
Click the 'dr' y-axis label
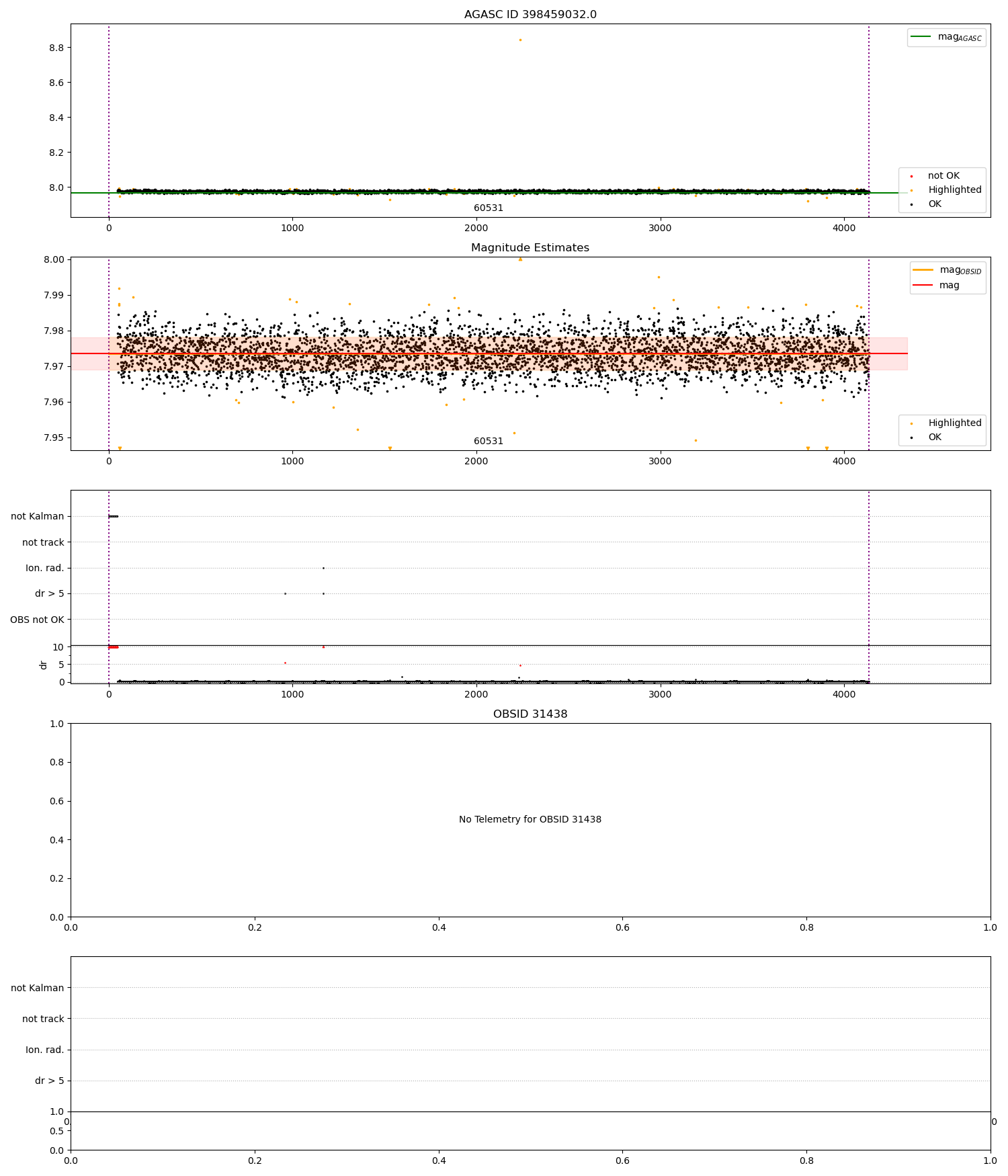coord(44,665)
